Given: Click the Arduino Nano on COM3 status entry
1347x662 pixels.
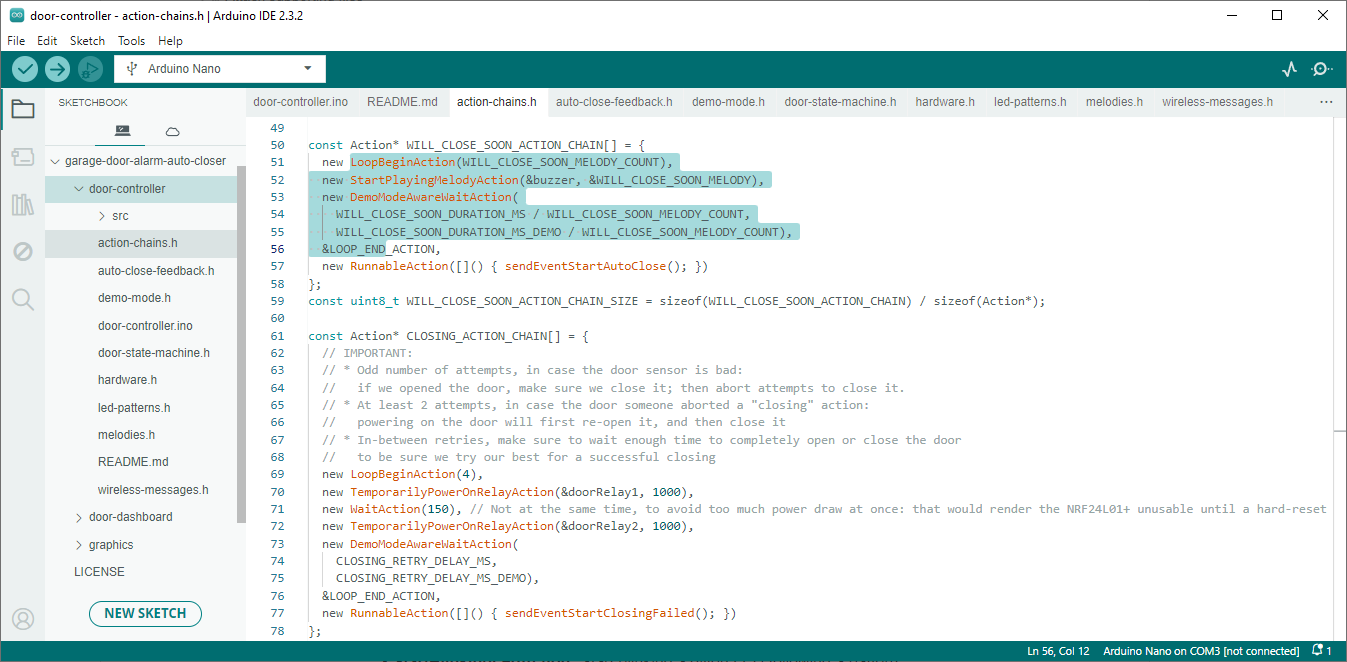Looking at the screenshot, I should 1201,651.
